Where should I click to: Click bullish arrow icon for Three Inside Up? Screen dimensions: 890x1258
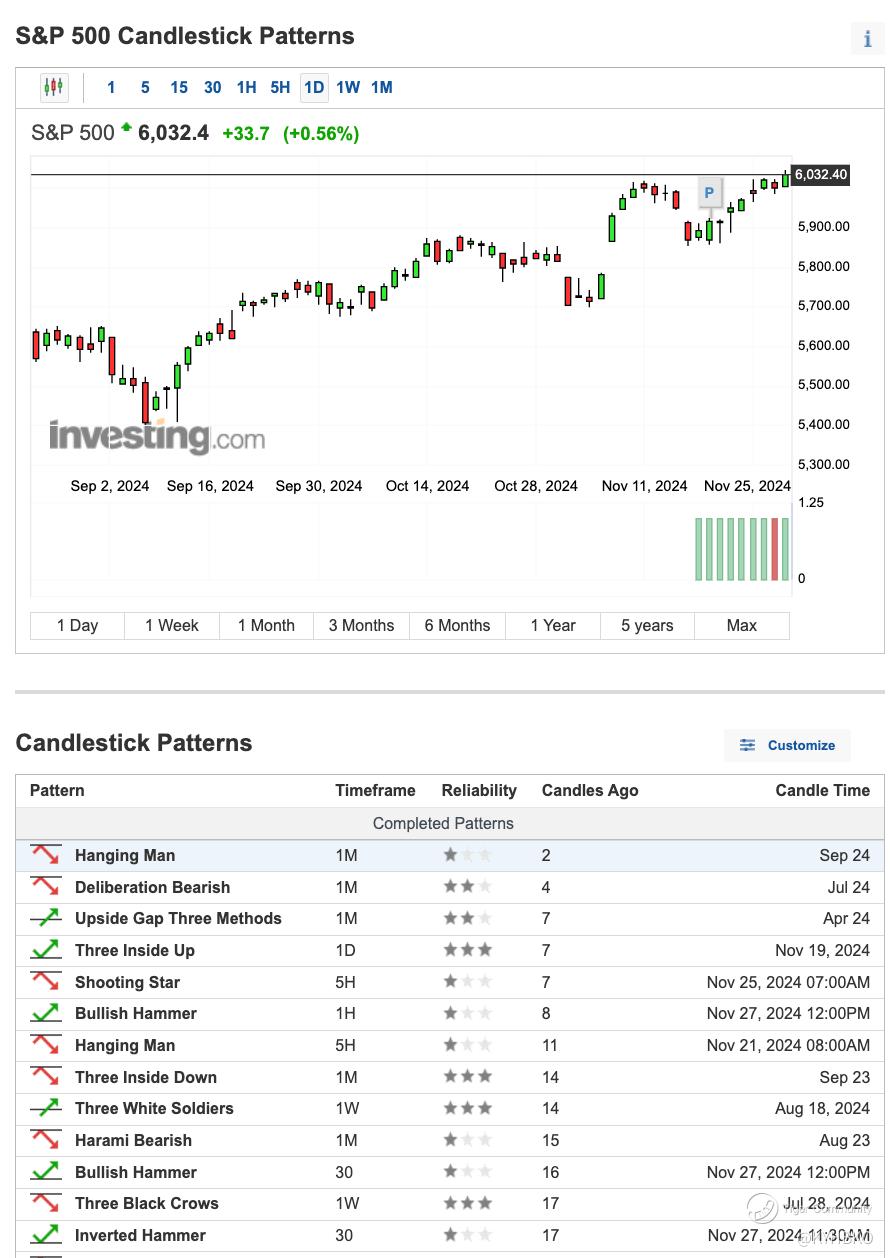click(x=45, y=950)
